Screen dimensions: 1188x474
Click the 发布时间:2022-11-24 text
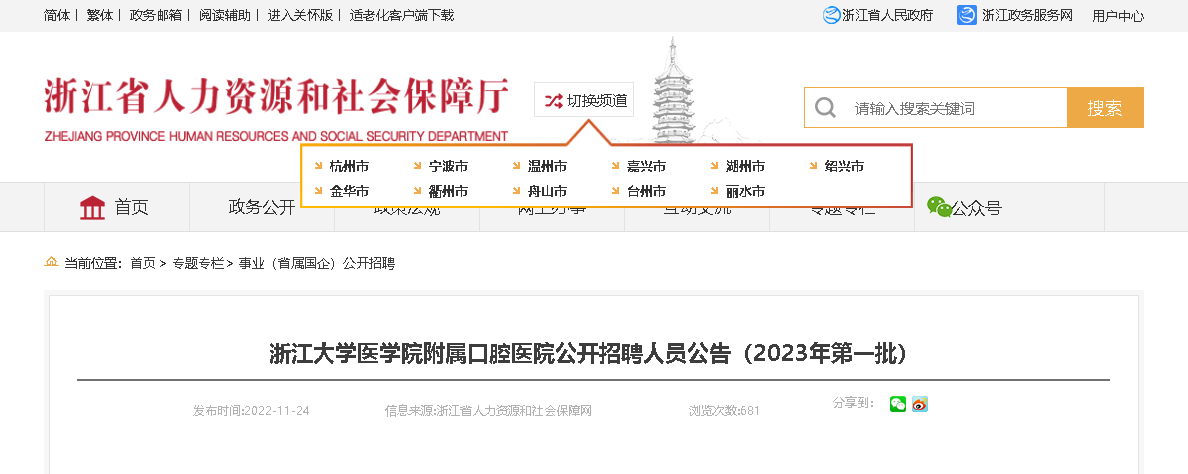251,411
